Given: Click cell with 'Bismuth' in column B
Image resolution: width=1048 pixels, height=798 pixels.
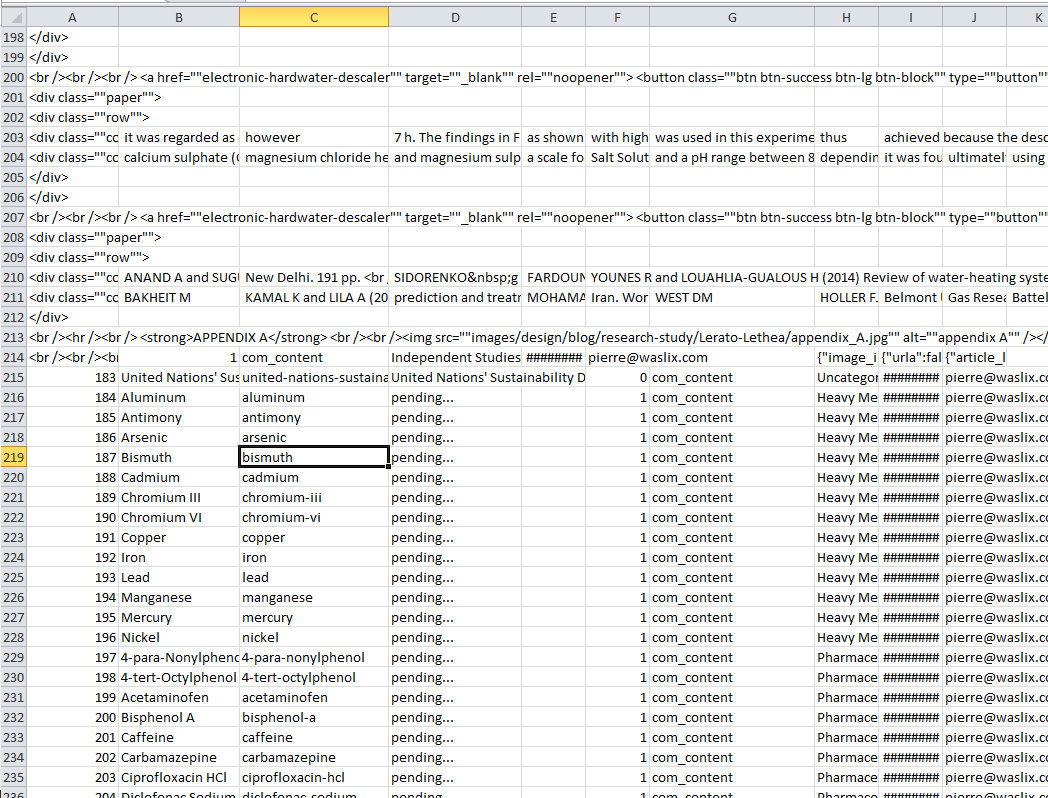Looking at the screenshot, I should point(179,457).
